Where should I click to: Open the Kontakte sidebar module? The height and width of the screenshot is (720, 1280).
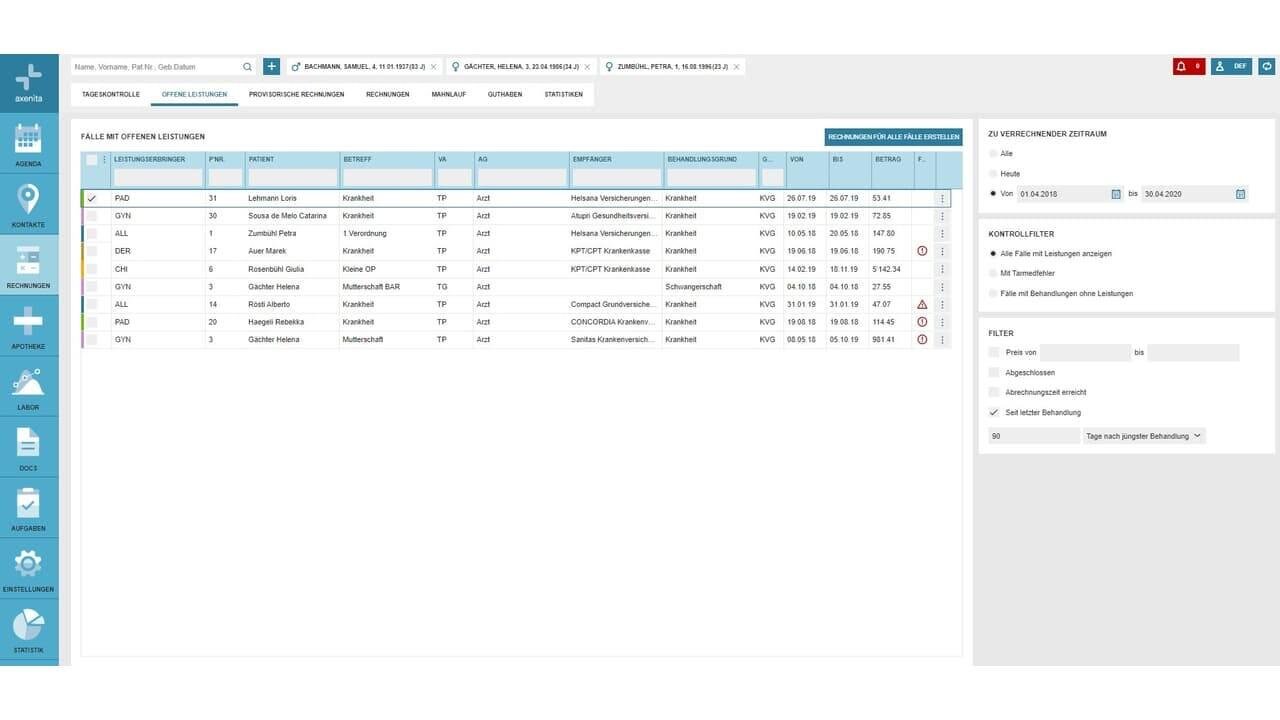(x=28, y=204)
